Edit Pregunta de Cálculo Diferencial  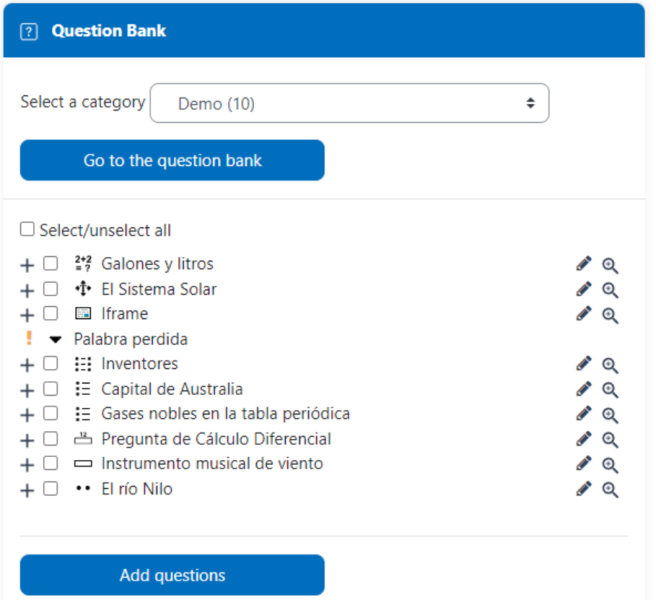tap(584, 439)
